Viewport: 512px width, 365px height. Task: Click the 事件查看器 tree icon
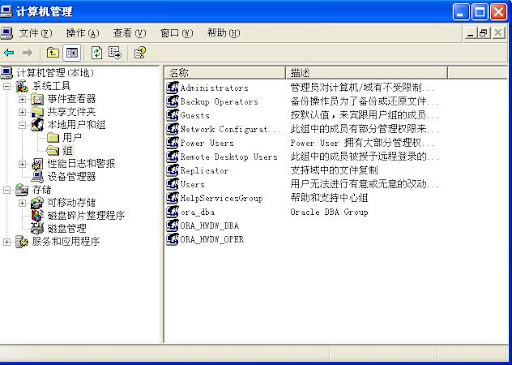[38, 99]
